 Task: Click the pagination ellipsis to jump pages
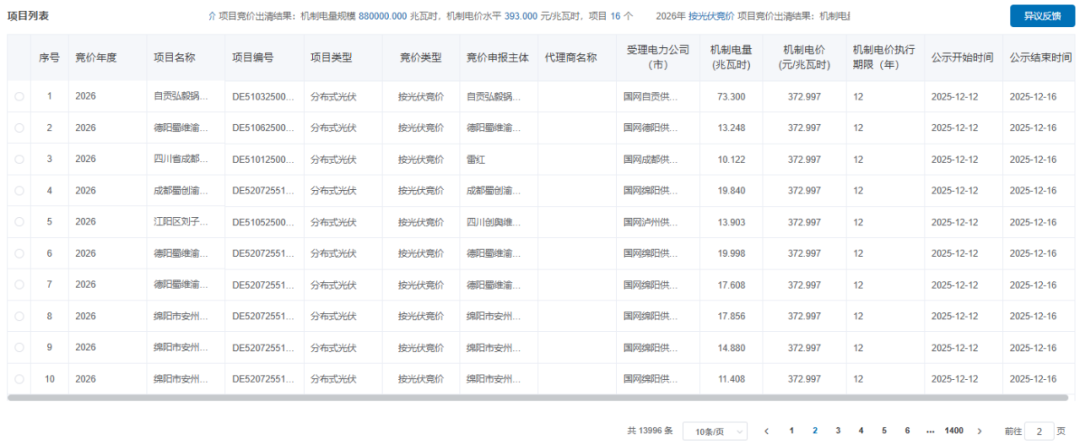click(x=930, y=431)
